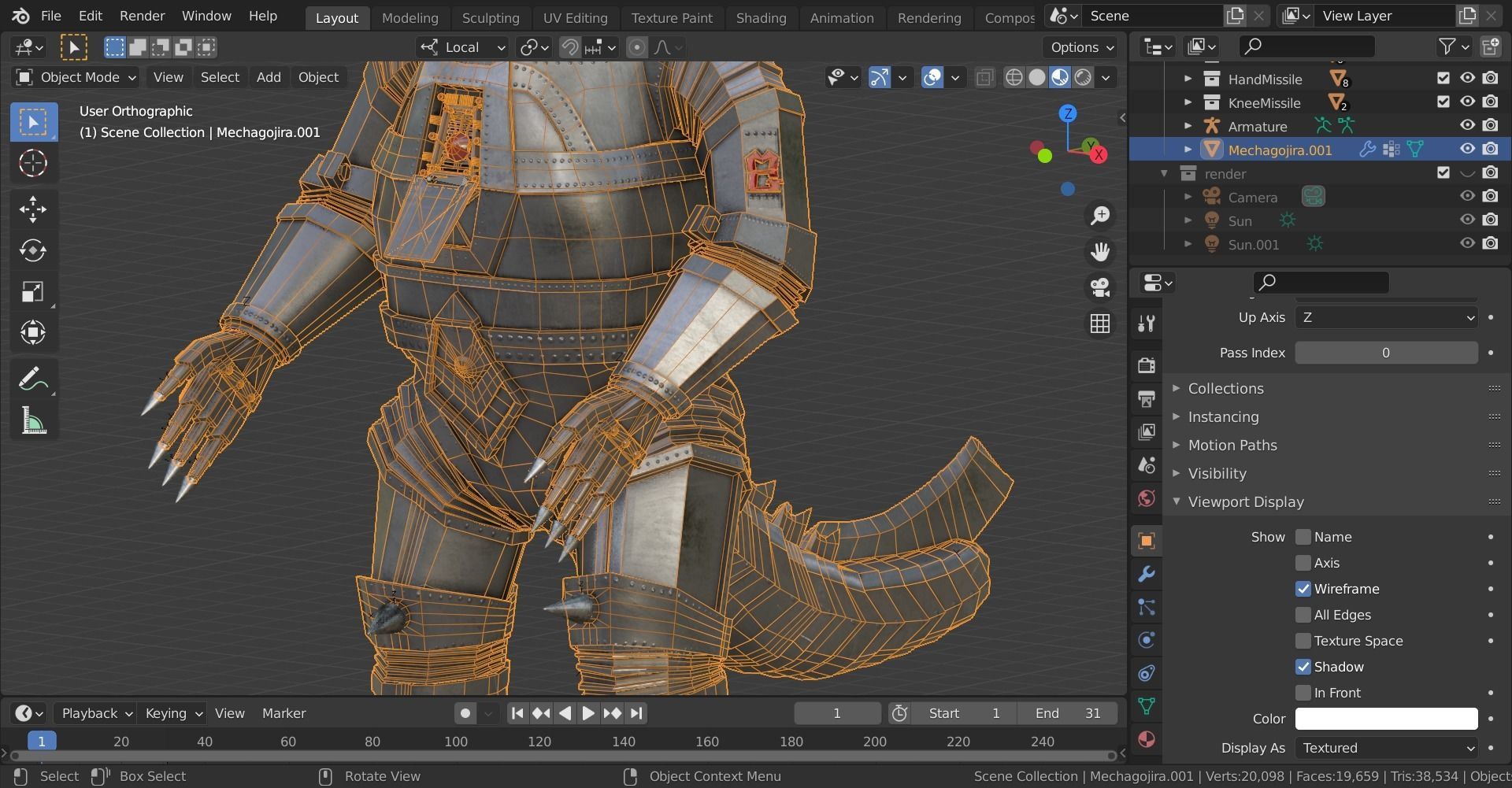Screen dimensions: 1512x788
Task: Expand the Instancing panel
Action: (1223, 416)
